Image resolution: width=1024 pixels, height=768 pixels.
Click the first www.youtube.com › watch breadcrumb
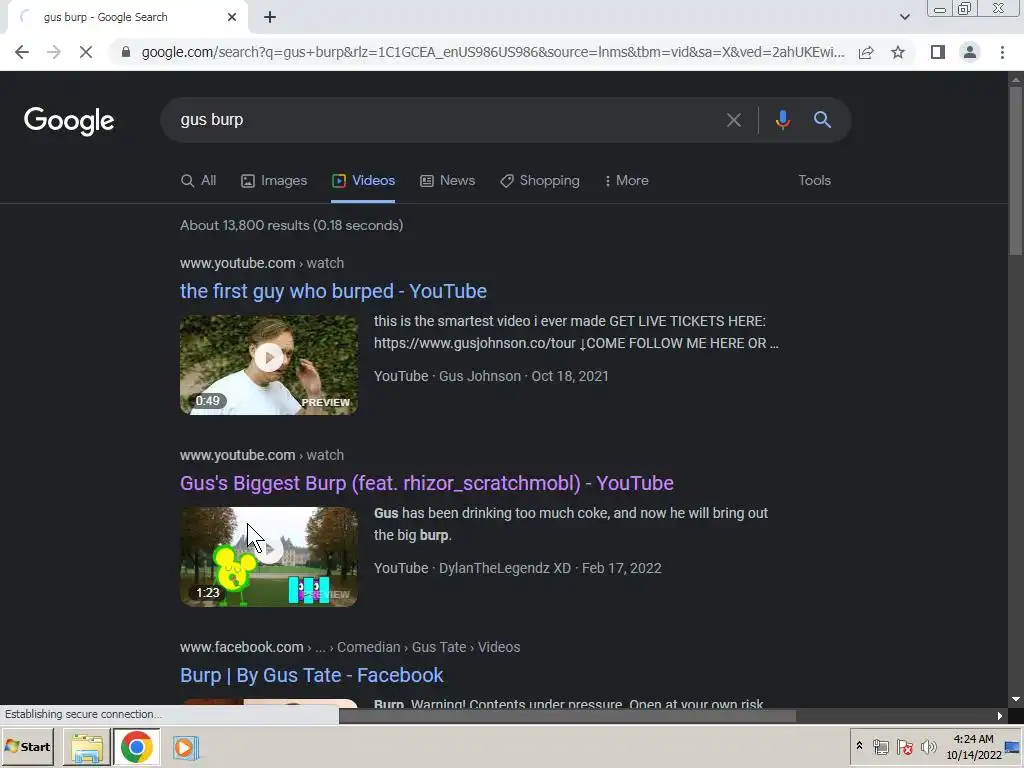coord(262,263)
